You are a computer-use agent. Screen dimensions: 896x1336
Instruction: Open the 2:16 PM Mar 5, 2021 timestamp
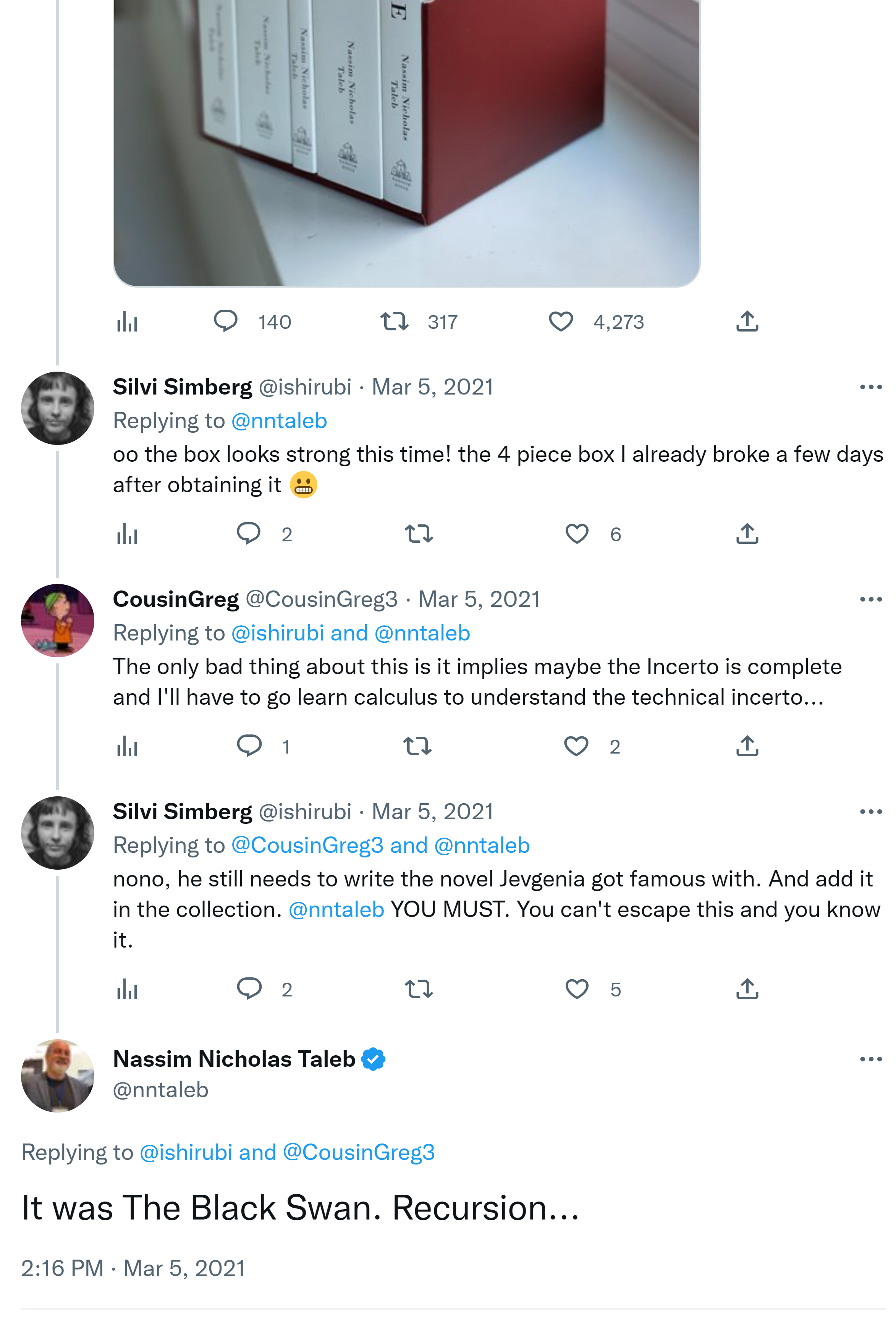pyautogui.click(x=133, y=1268)
